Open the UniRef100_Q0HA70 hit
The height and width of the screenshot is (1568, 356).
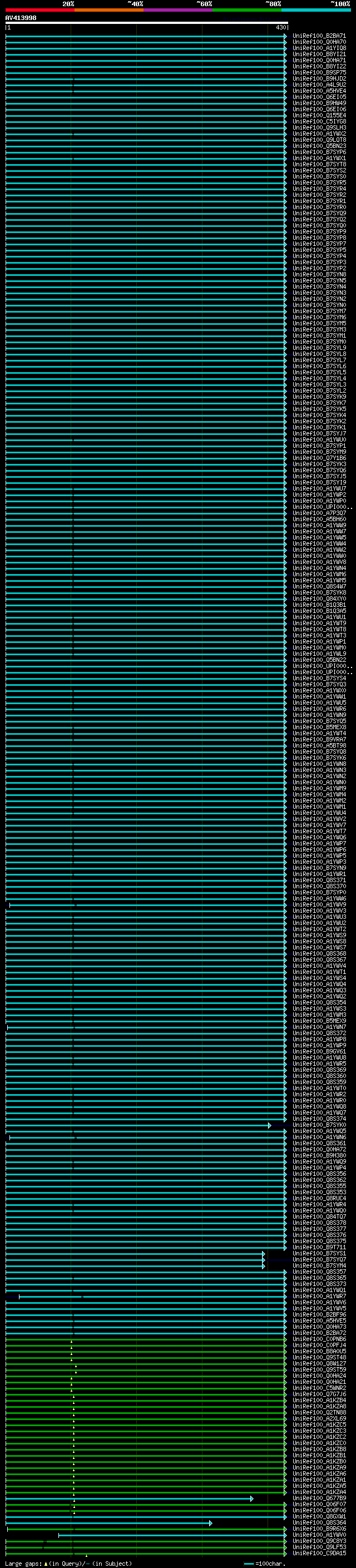(319, 42)
